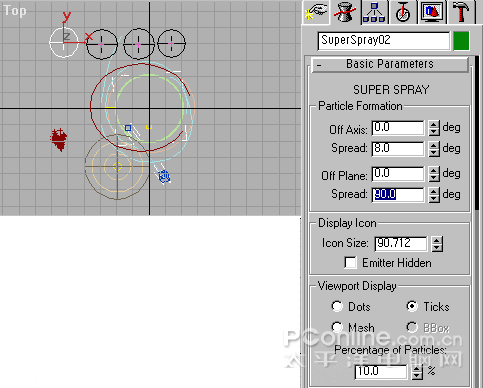Enable the Emitter Hidden checkbox
Screen dimensions: 483x388
coord(350,263)
